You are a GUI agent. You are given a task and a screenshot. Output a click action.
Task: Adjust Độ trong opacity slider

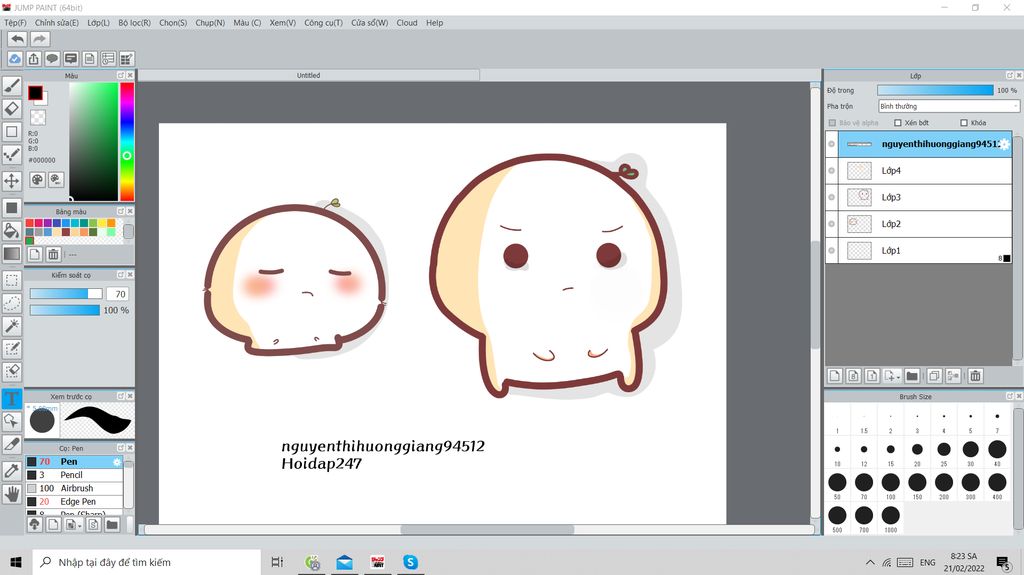pyautogui.click(x=935, y=90)
